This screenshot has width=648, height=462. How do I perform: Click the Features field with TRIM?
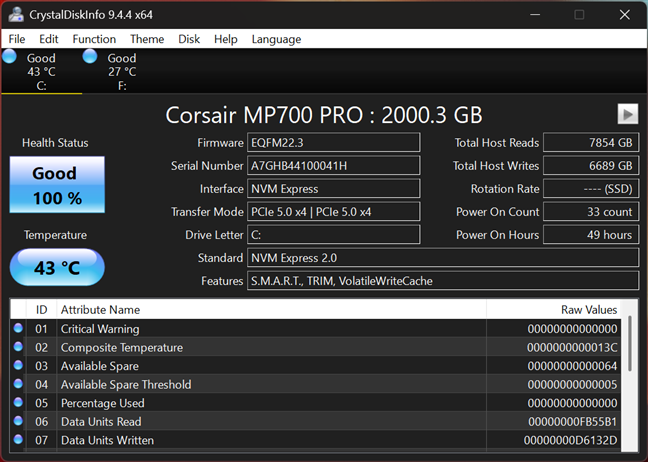pyautogui.click(x=443, y=281)
